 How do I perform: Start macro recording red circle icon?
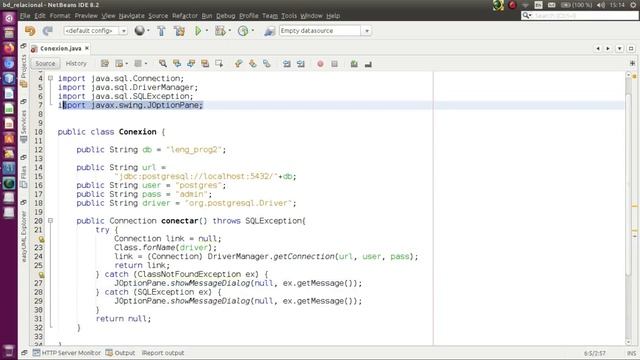tap(320, 64)
